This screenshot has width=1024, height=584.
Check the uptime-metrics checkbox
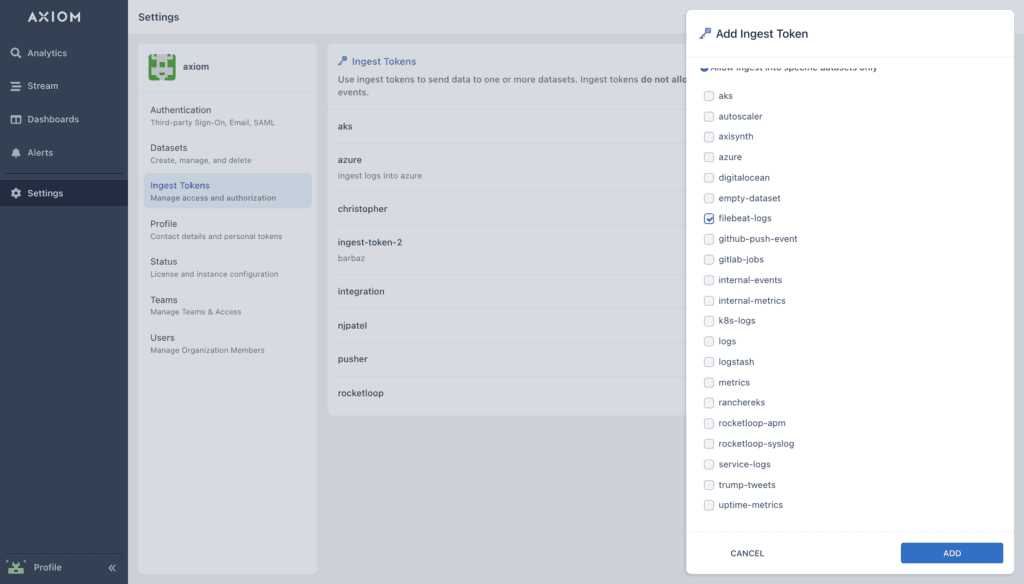[x=709, y=505]
